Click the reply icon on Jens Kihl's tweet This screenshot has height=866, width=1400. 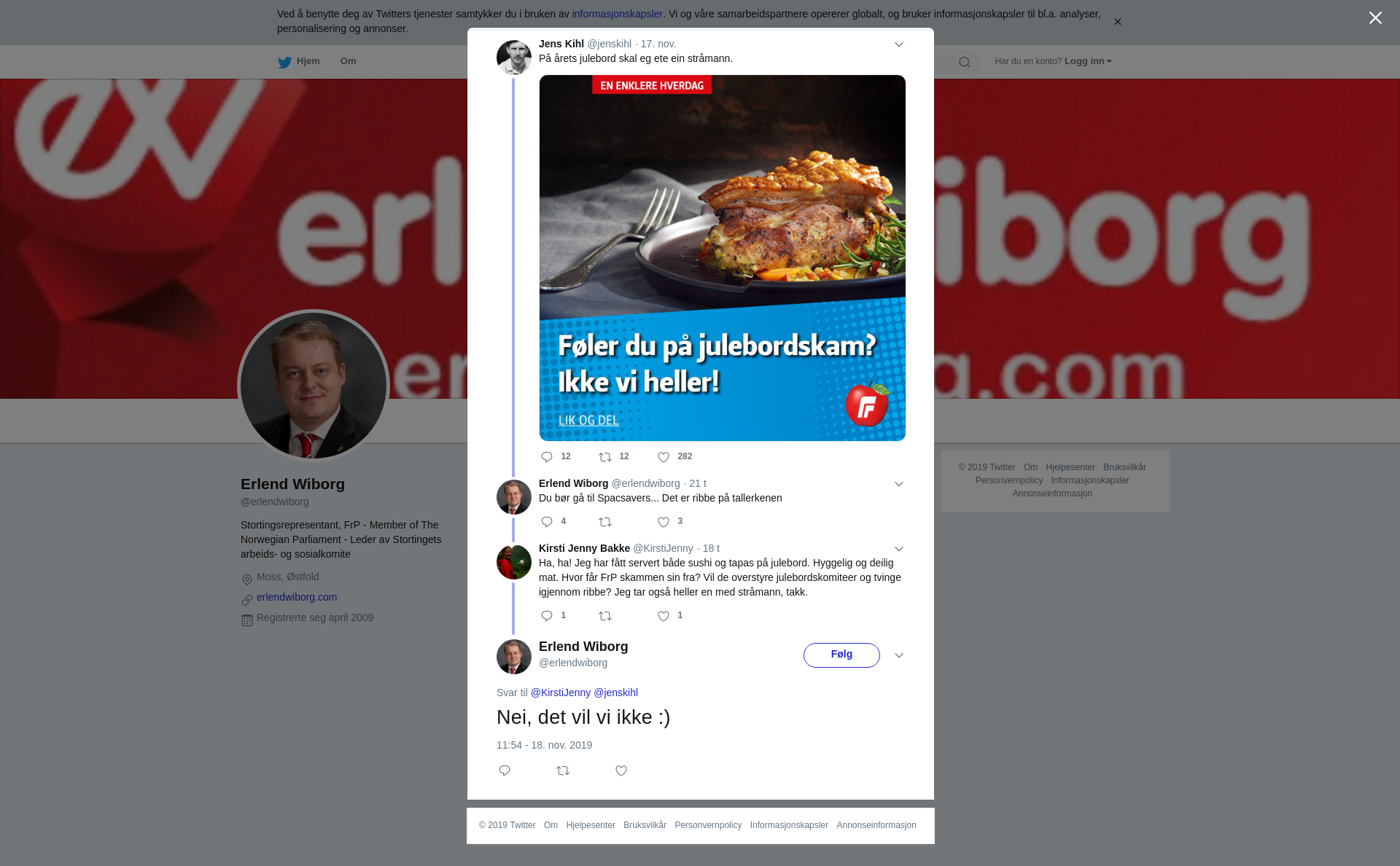coord(547,457)
